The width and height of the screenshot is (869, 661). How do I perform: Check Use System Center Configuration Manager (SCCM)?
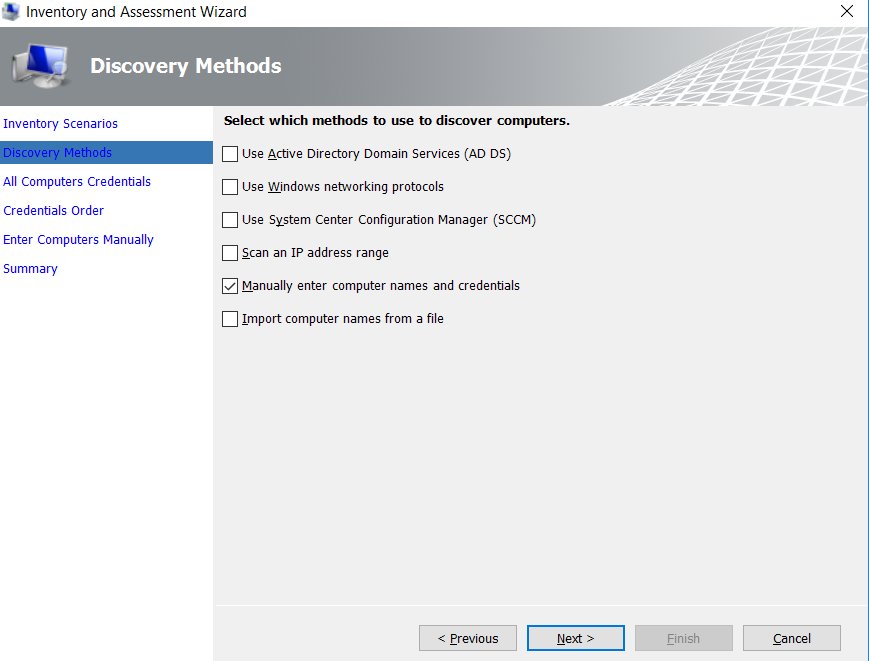pyautogui.click(x=229, y=220)
